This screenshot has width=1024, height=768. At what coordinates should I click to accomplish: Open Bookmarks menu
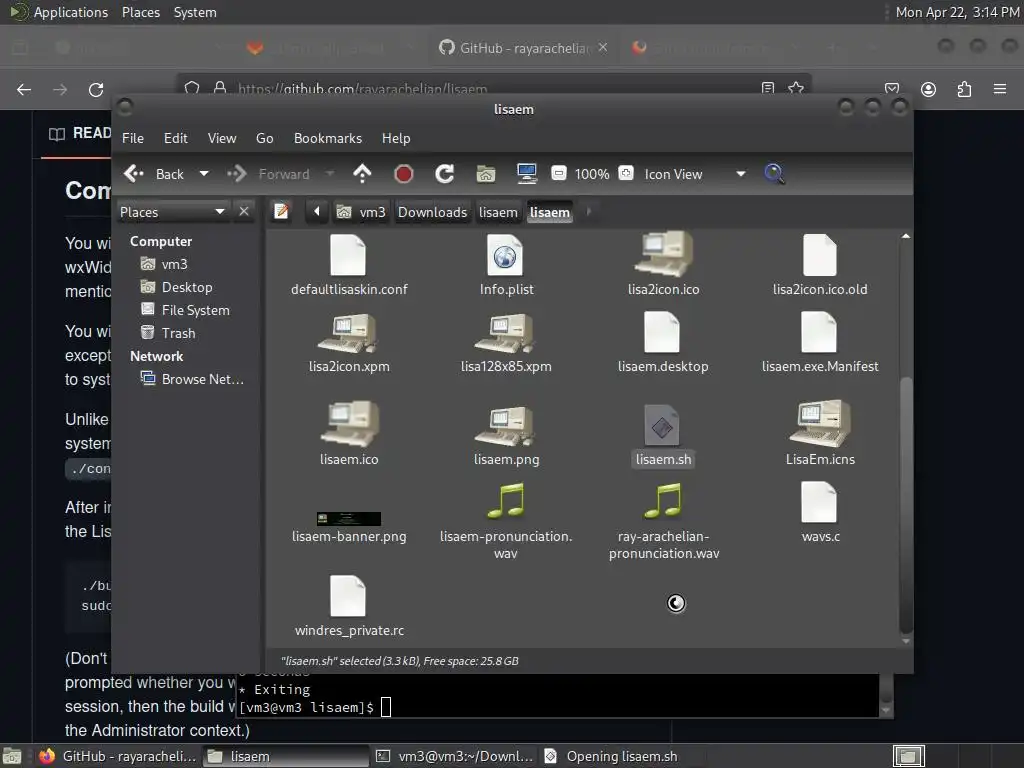(x=328, y=138)
